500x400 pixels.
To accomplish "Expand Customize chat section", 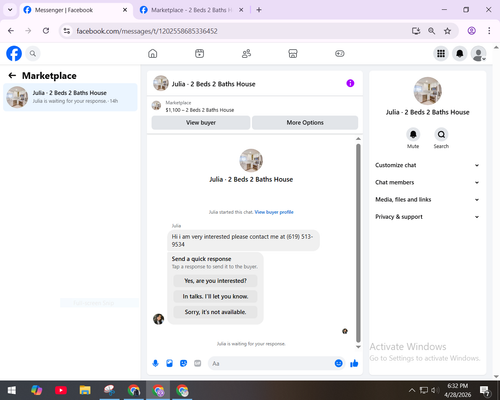I will pos(427,165).
